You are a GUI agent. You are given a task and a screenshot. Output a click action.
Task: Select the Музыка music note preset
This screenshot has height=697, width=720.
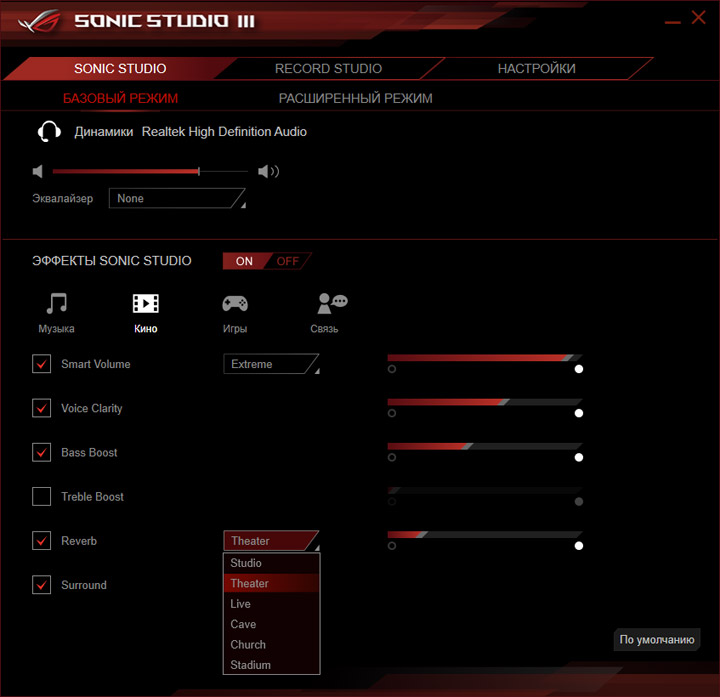pyautogui.click(x=56, y=313)
